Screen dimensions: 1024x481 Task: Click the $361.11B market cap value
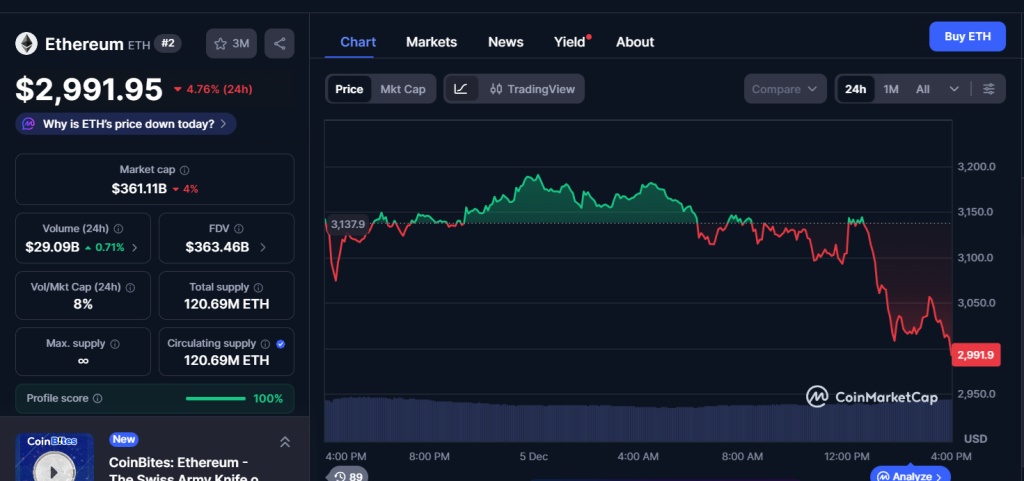pyautogui.click(x=139, y=189)
